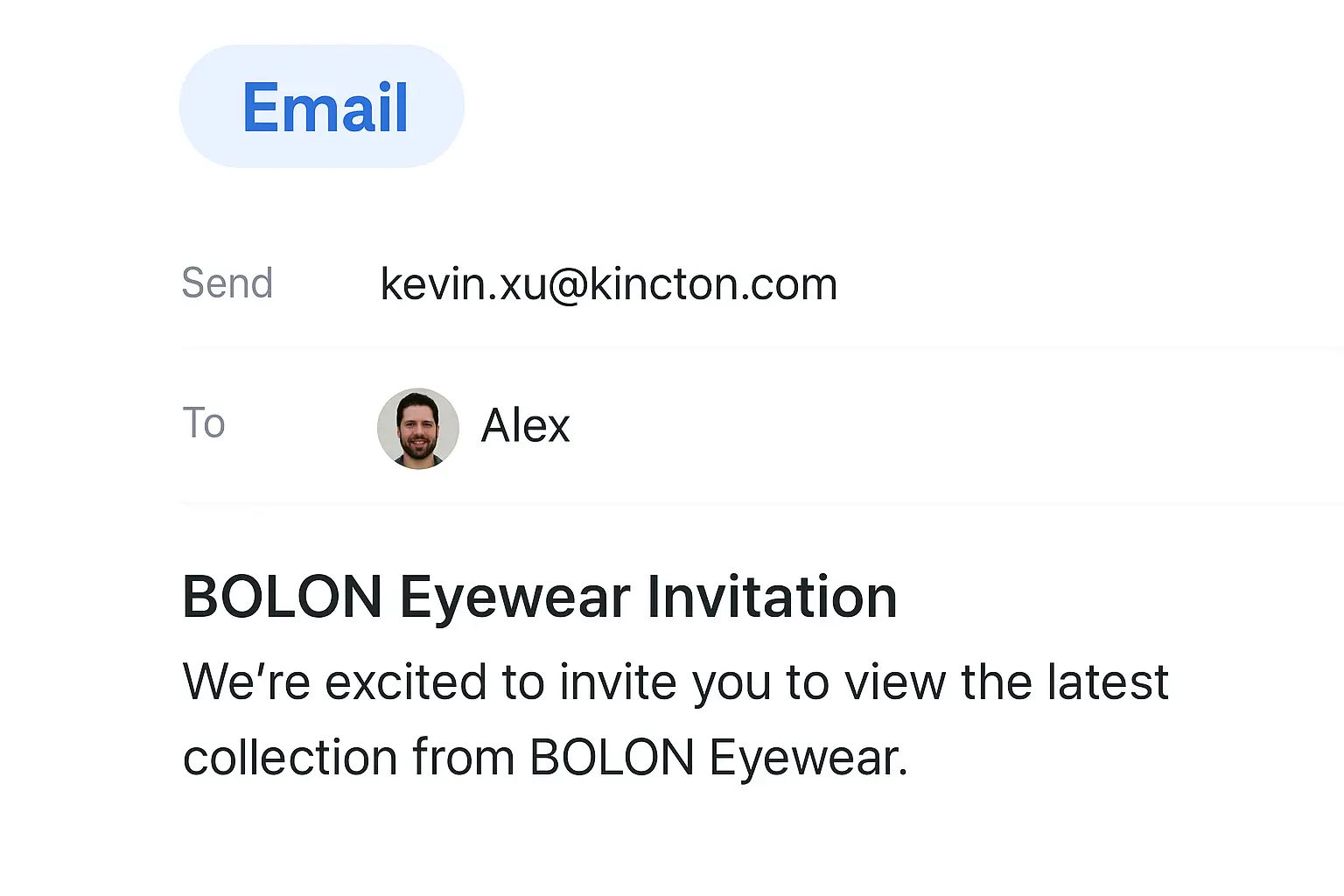
Task: Click the word We're in the body
Action: click(246, 682)
